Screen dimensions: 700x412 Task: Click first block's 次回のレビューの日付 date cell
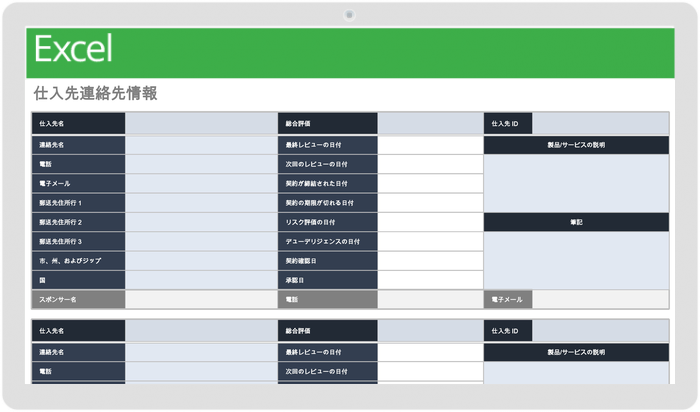pyautogui.click(x=430, y=164)
